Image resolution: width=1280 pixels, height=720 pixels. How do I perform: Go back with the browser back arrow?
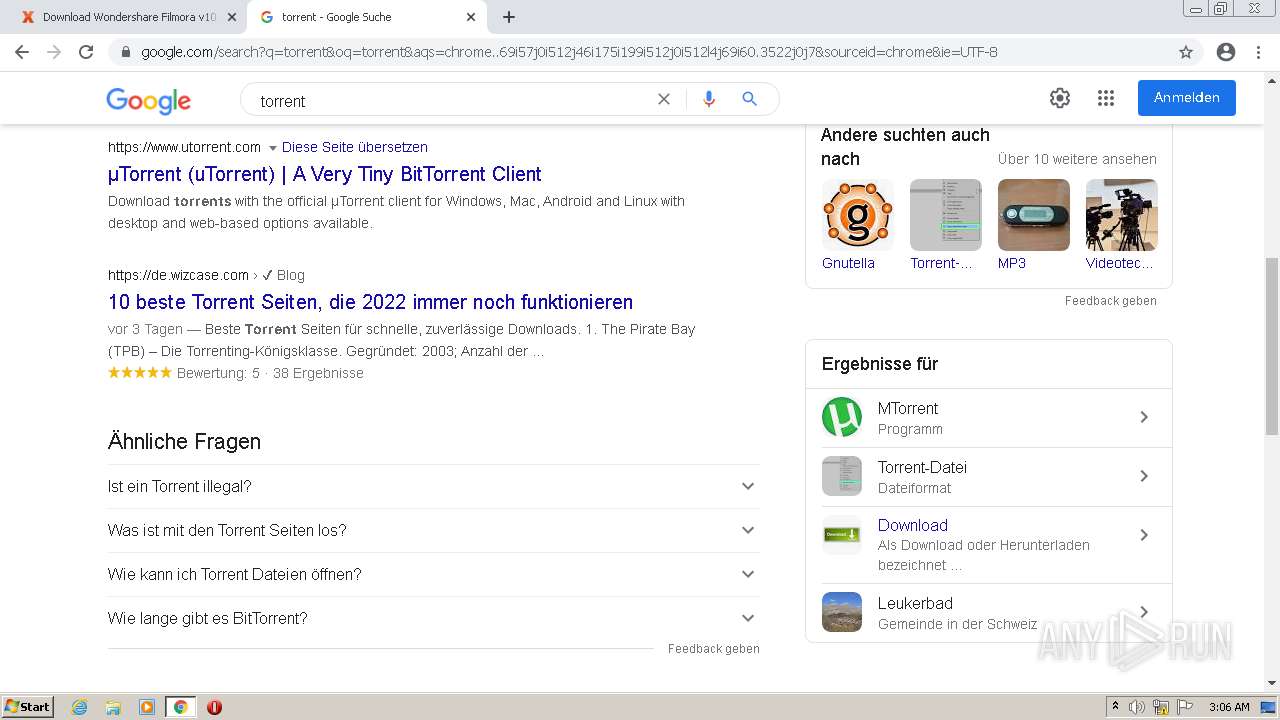coord(22,52)
